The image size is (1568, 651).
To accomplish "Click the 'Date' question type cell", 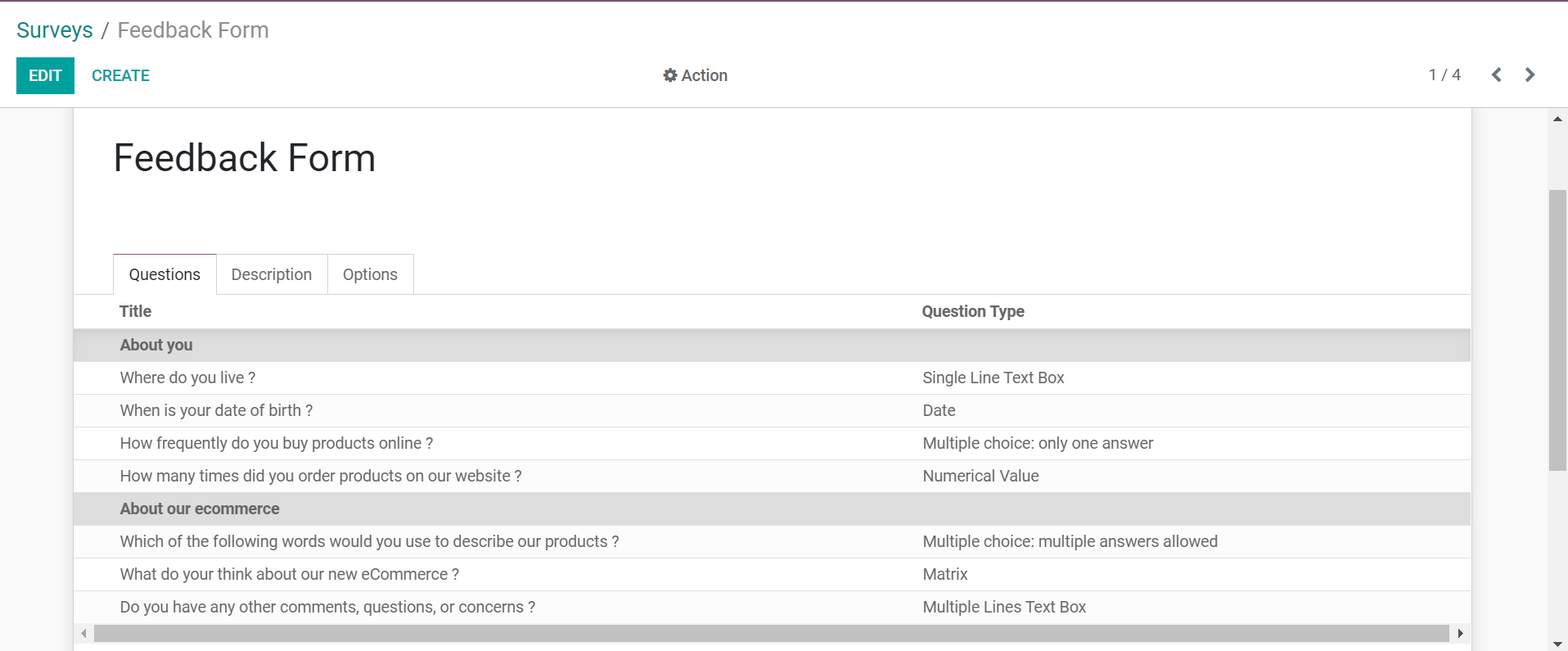I will coord(939,410).
